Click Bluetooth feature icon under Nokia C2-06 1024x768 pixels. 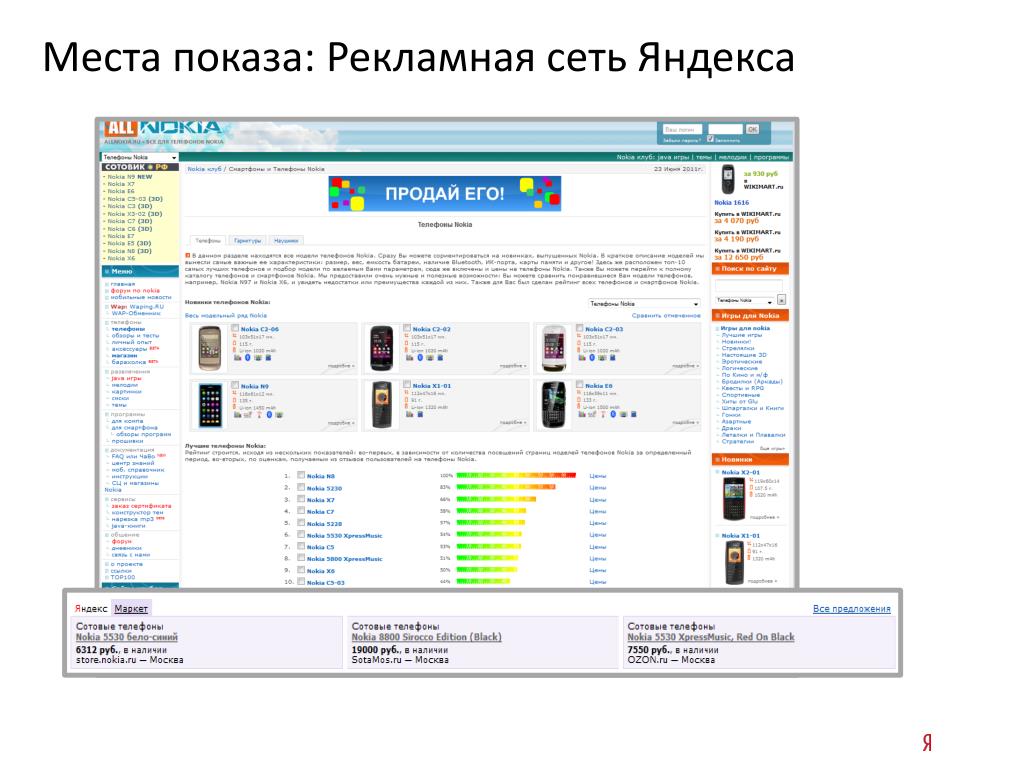pyautogui.click(x=248, y=358)
